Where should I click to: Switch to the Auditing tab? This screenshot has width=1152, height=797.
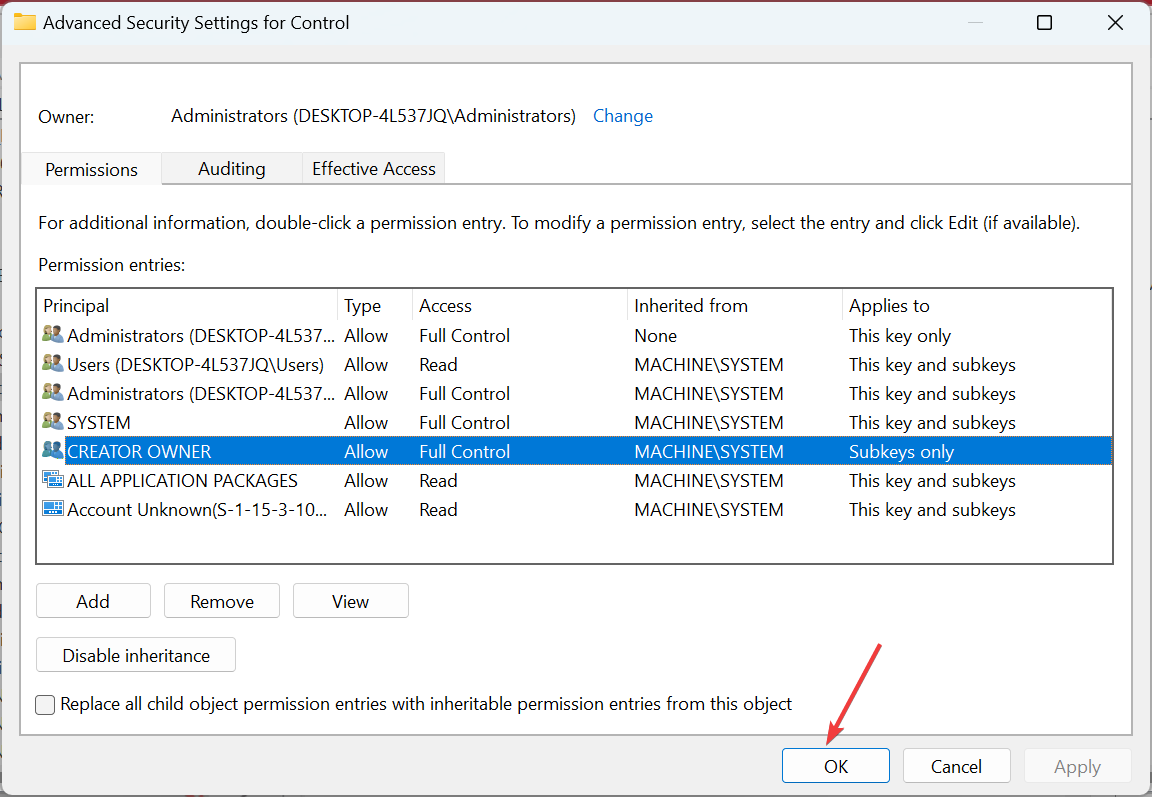(231, 169)
